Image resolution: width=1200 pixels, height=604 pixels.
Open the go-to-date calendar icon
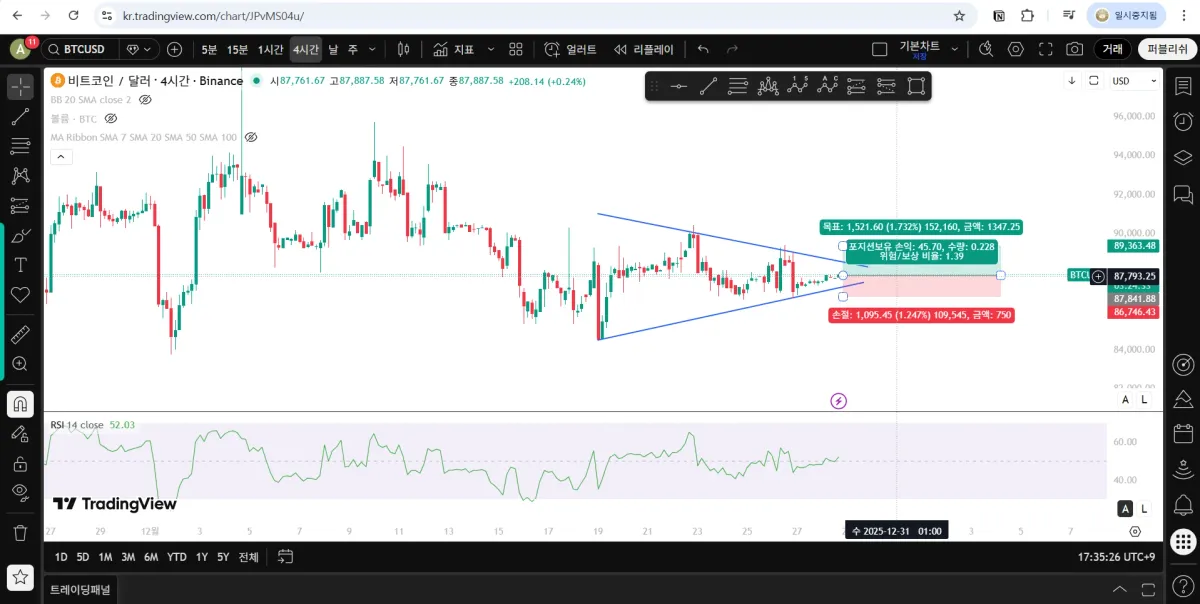click(x=286, y=557)
